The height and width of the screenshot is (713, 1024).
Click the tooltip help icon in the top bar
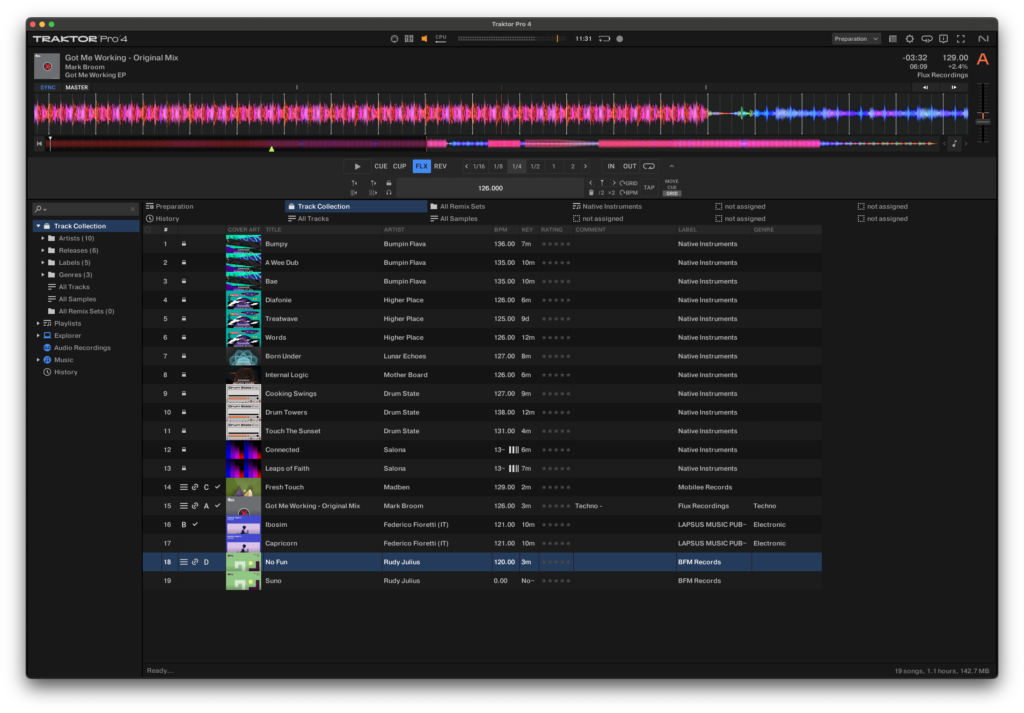943,38
